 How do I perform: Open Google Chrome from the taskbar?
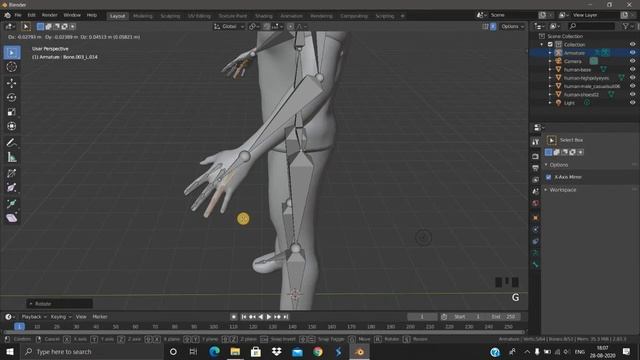coord(318,351)
